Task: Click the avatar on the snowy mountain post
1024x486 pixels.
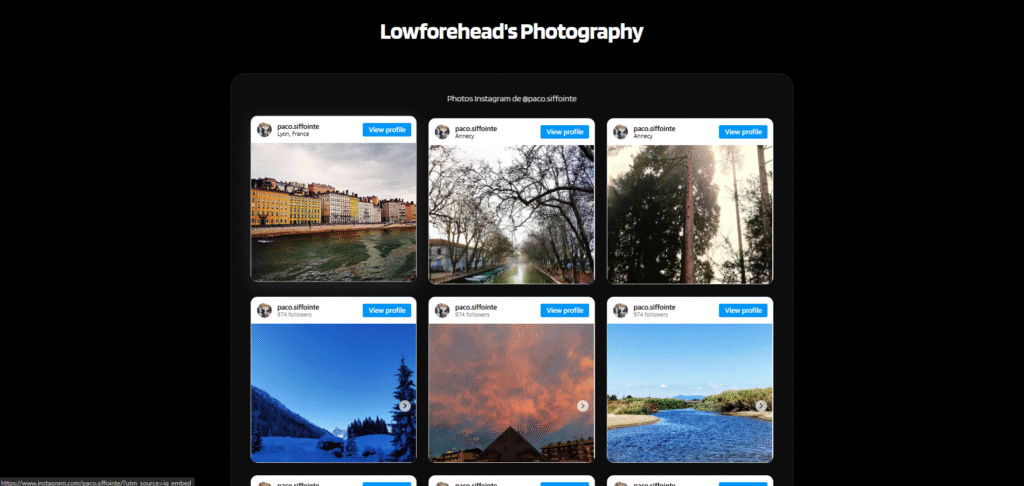Action: (264, 310)
